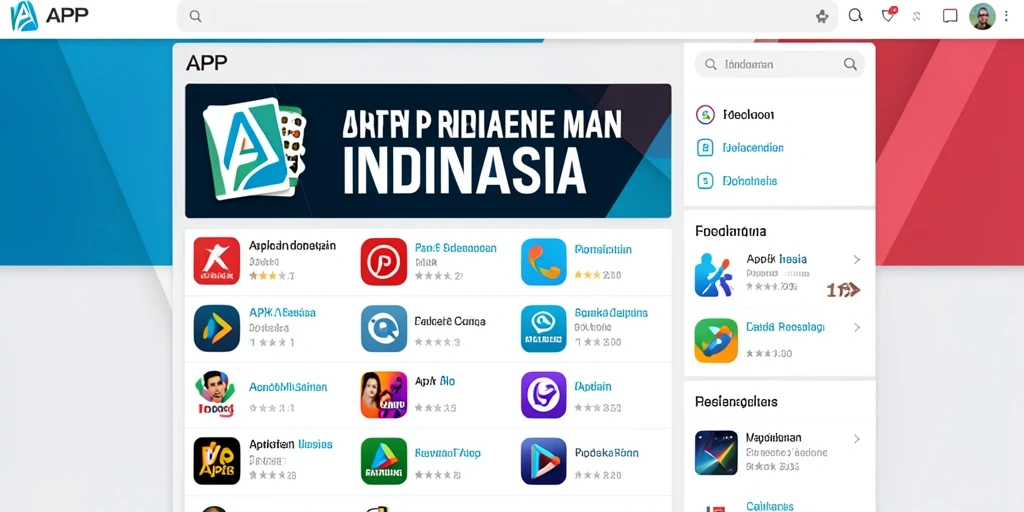Open the blue sidebar title beside the rocket icon
The image size is (1024, 512).
point(785,326)
